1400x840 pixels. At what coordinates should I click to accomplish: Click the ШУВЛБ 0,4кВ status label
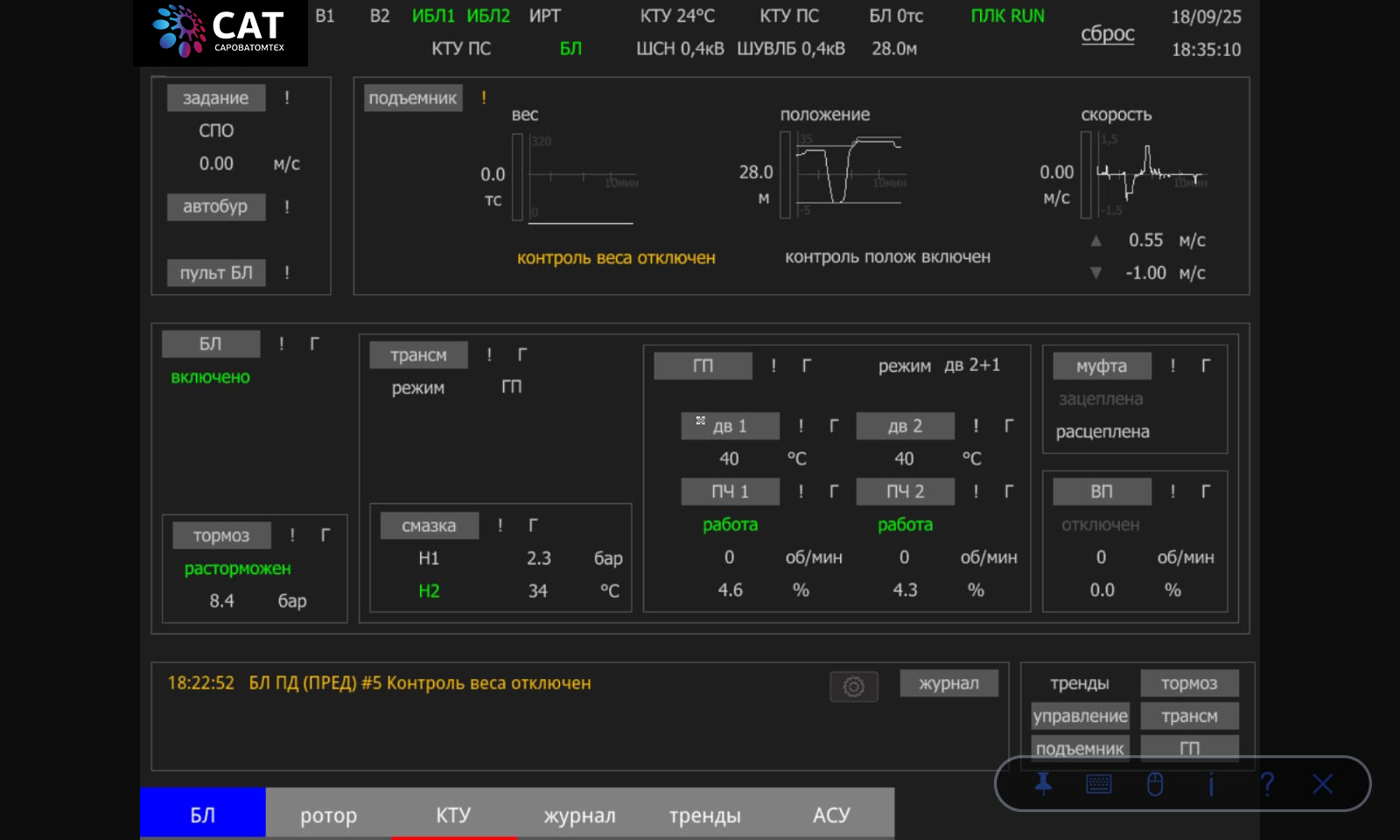791,49
